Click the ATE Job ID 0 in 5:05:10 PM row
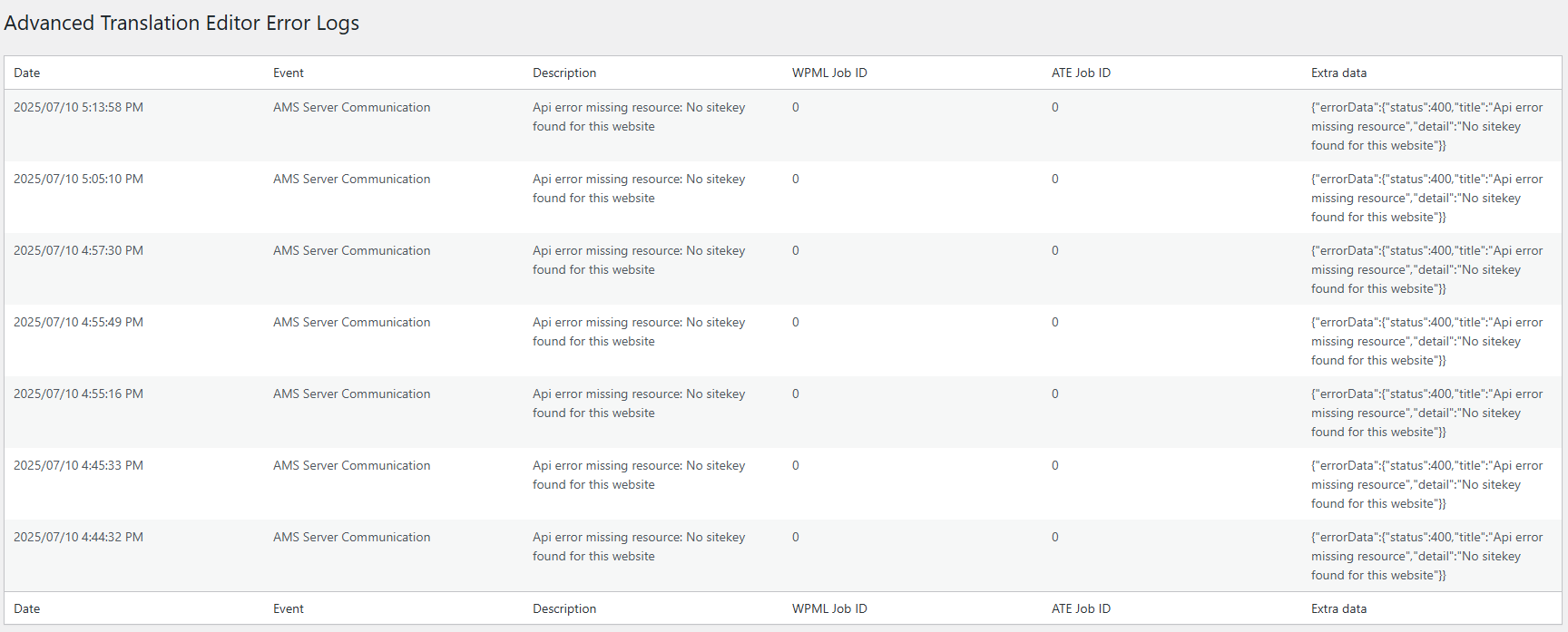 tap(1055, 179)
